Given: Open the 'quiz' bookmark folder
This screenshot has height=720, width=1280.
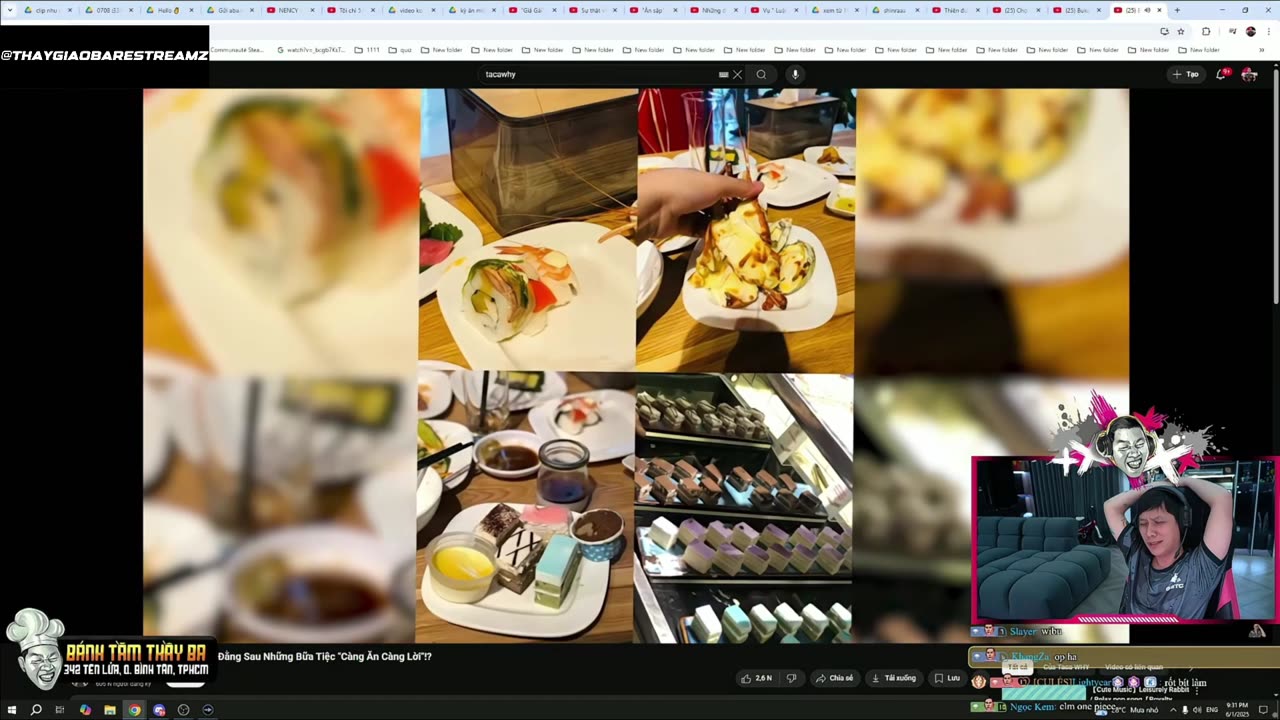Looking at the screenshot, I should (400, 49).
